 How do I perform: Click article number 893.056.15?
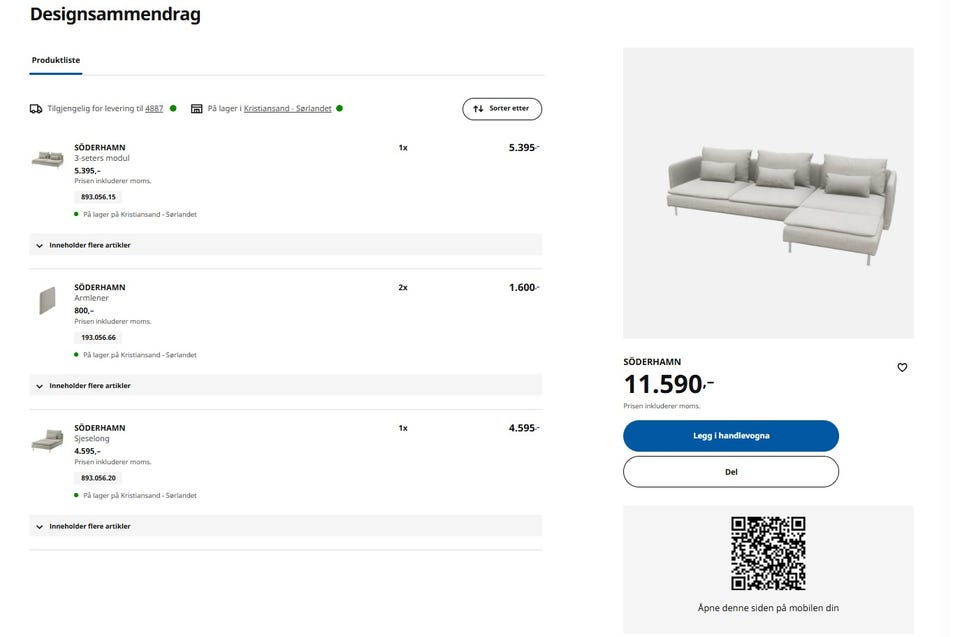[98, 197]
